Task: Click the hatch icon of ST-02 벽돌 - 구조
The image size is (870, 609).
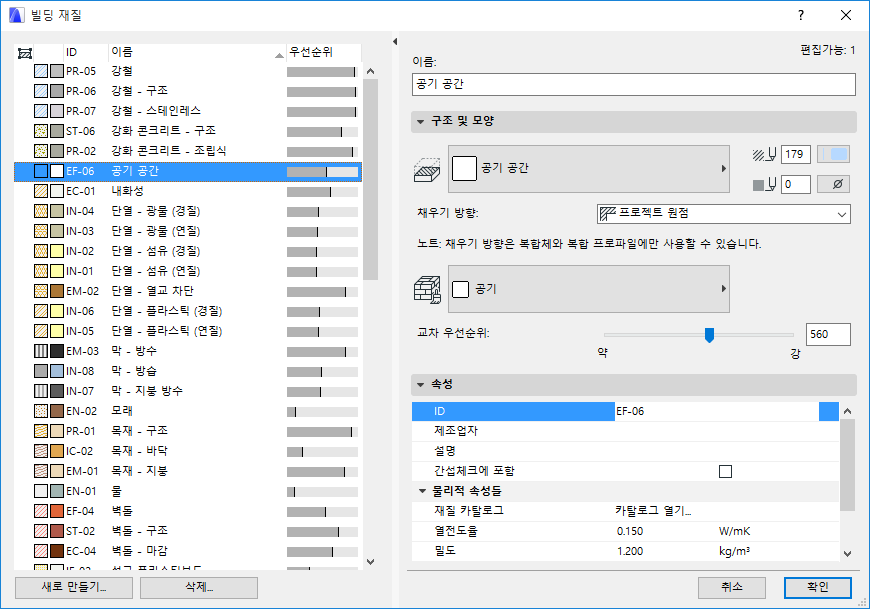Action: click(41, 531)
